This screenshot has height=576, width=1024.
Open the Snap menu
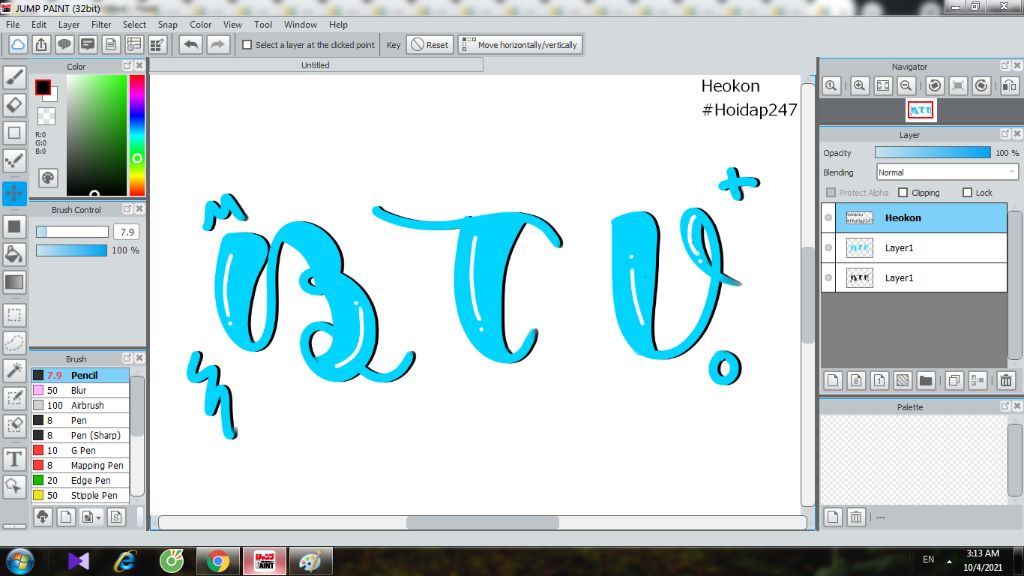coord(167,25)
